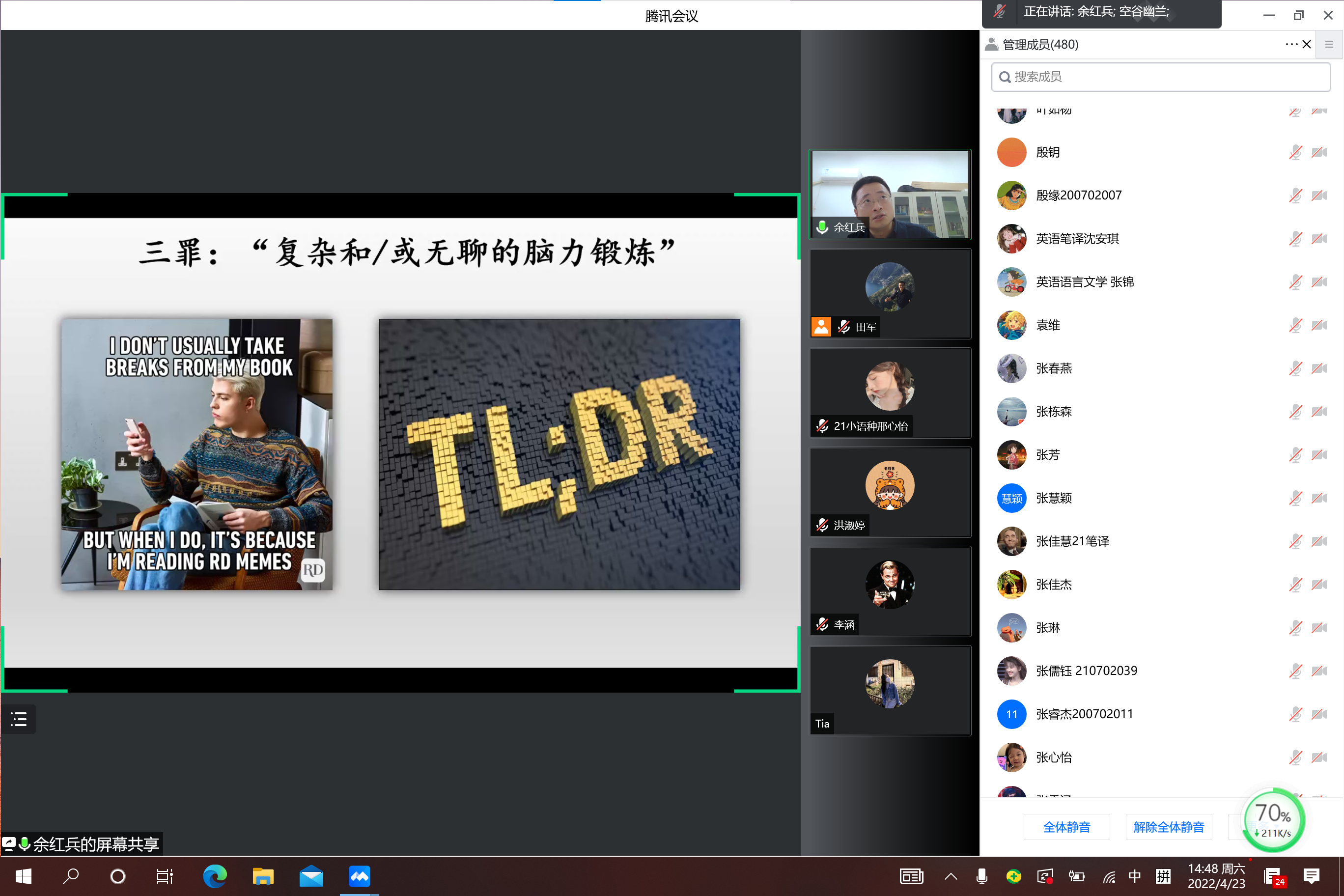Click the 70% network speed indicator widget
The width and height of the screenshot is (1344, 896).
[x=1273, y=820]
